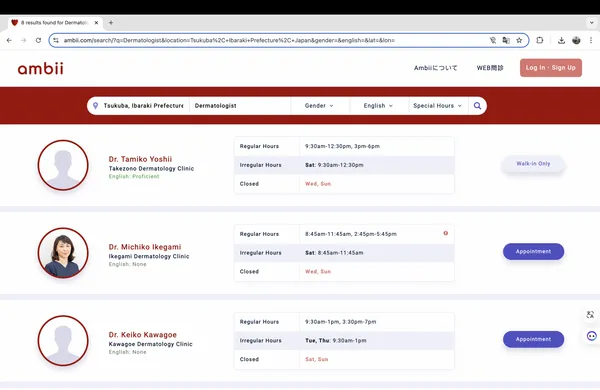The height and width of the screenshot is (390, 600).
Task: Click the ambii logo
Action: pyautogui.click(x=41, y=68)
